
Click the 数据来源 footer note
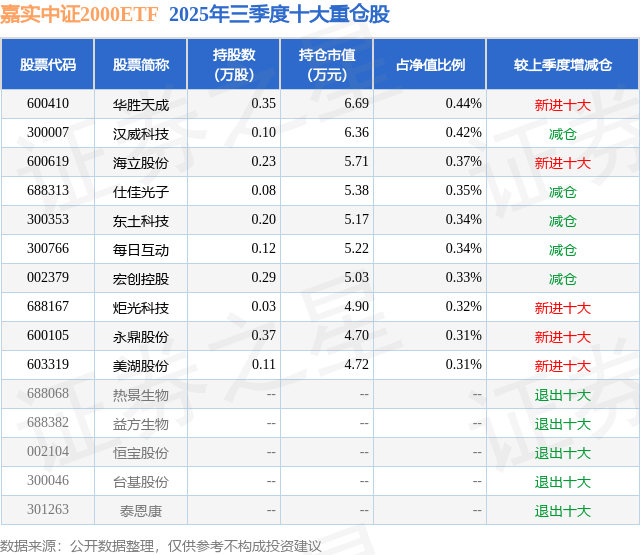pyautogui.click(x=161, y=546)
